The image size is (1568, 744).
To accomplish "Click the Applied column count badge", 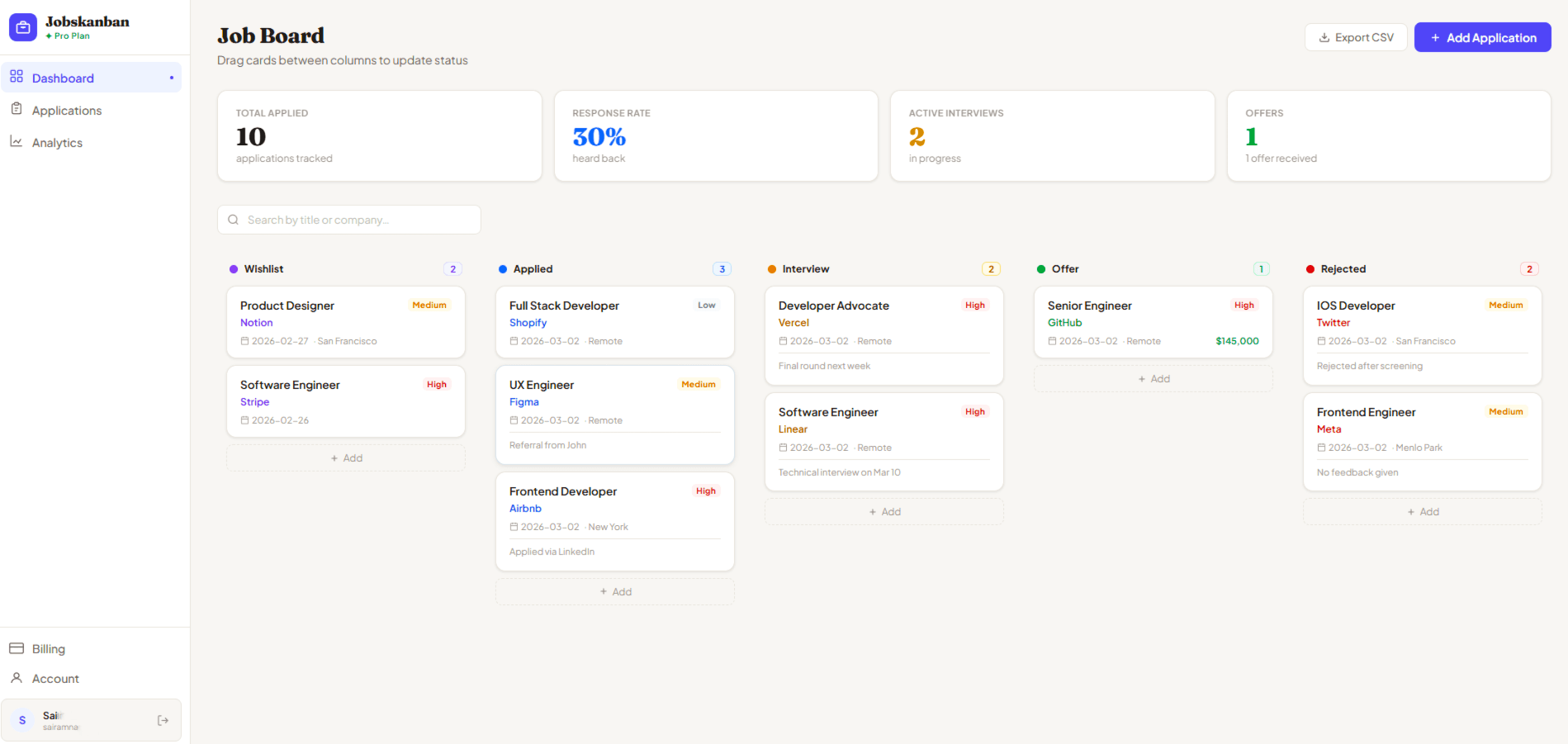I will pos(722,268).
